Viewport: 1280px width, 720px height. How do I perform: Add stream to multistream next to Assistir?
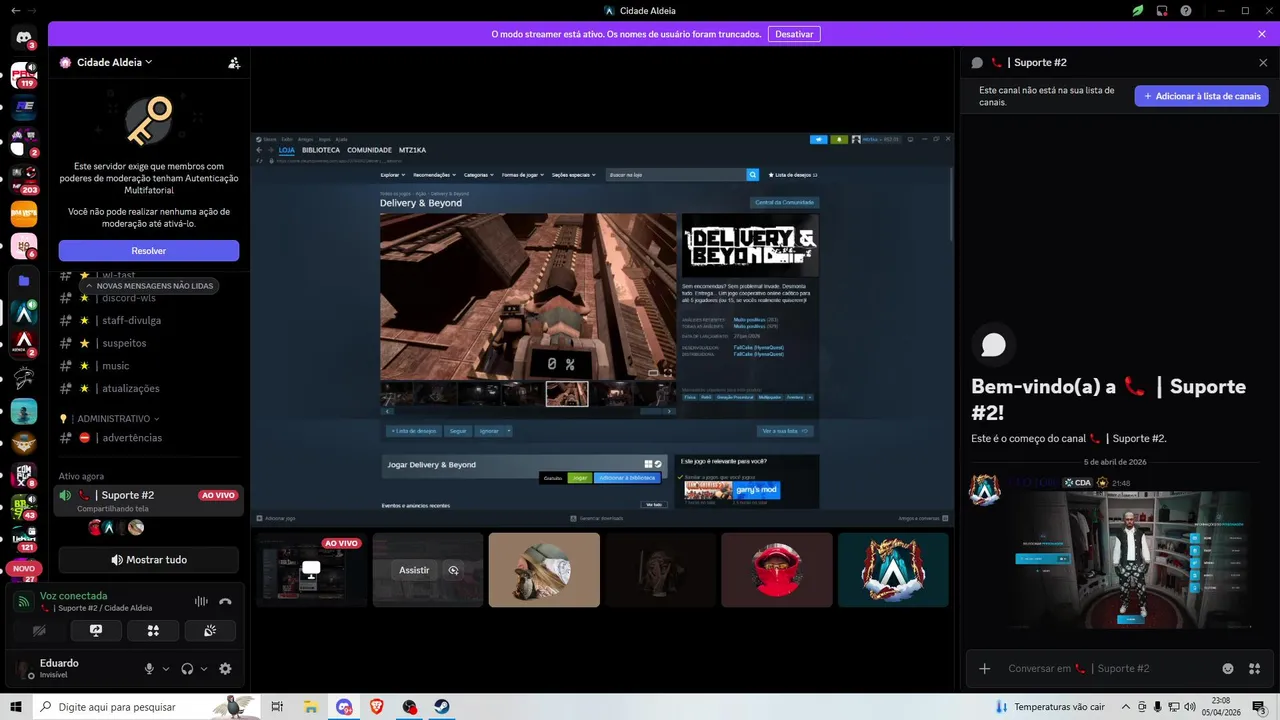pos(453,570)
